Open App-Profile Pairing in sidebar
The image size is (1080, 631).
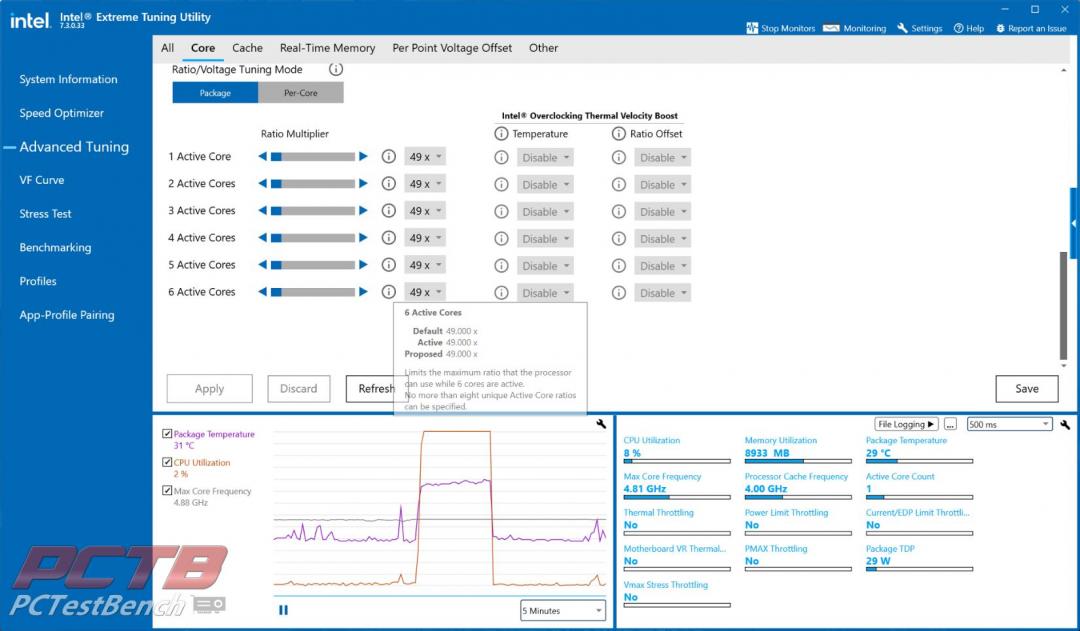(x=67, y=315)
